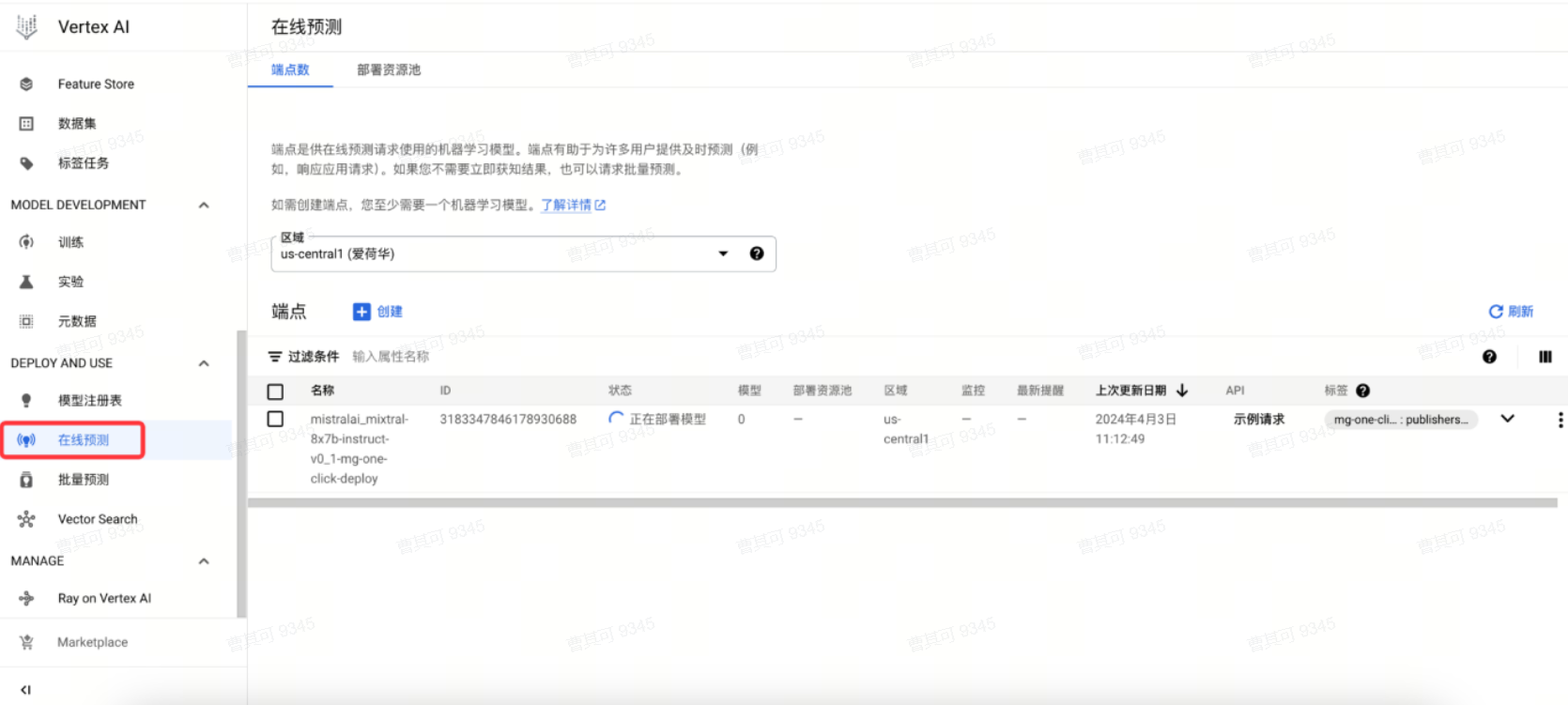Image resolution: width=1568 pixels, height=705 pixels.
Task: Check the mistralai_mixtral endpoint row checkbox
Action: pos(275,420)
